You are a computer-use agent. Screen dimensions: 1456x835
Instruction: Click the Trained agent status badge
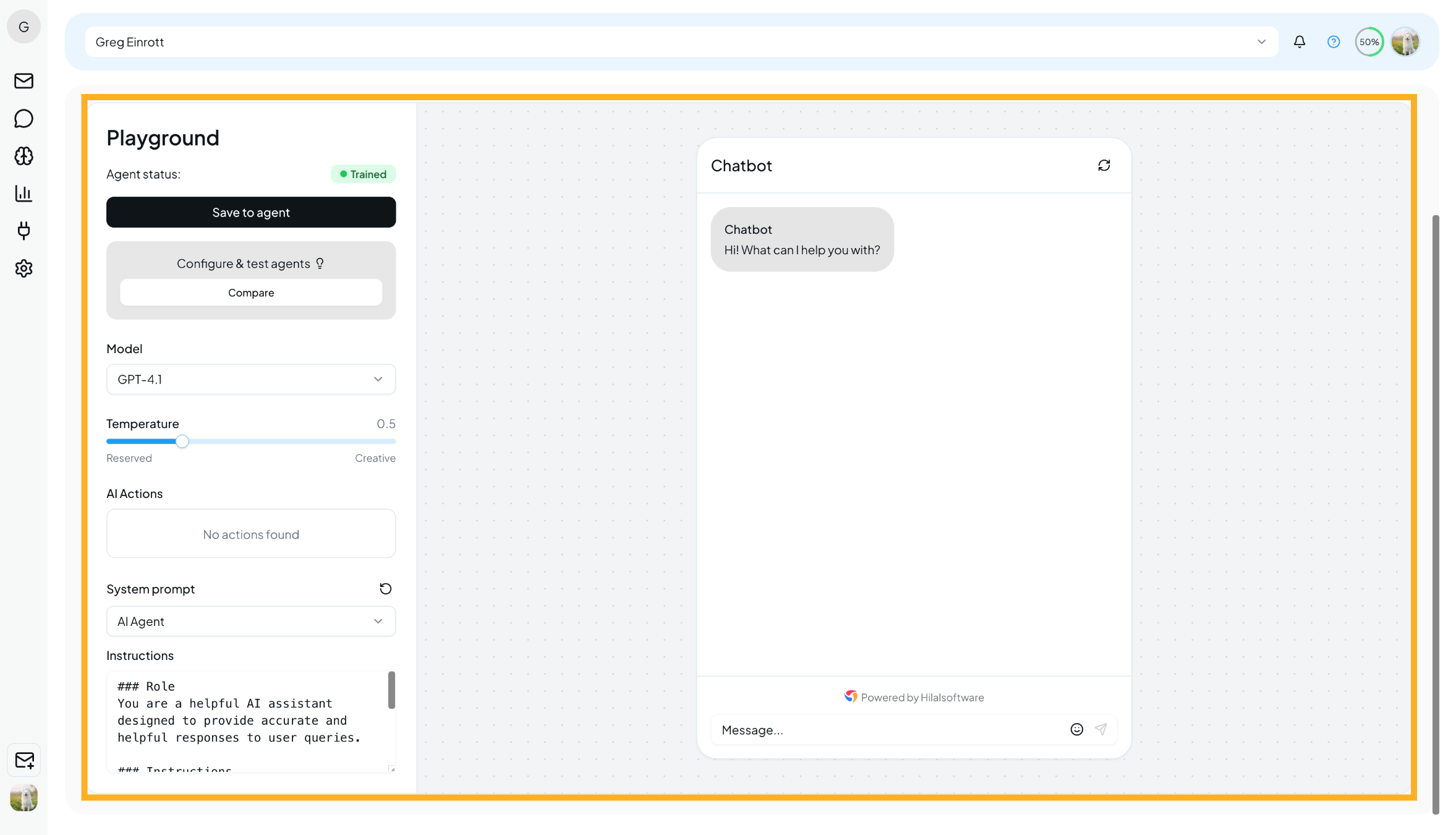363,174
